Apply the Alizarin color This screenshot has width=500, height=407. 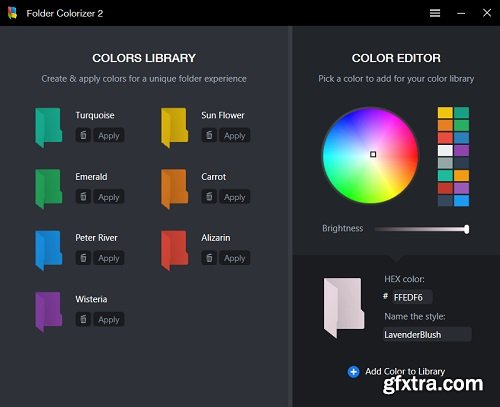[x=235, y=258]
